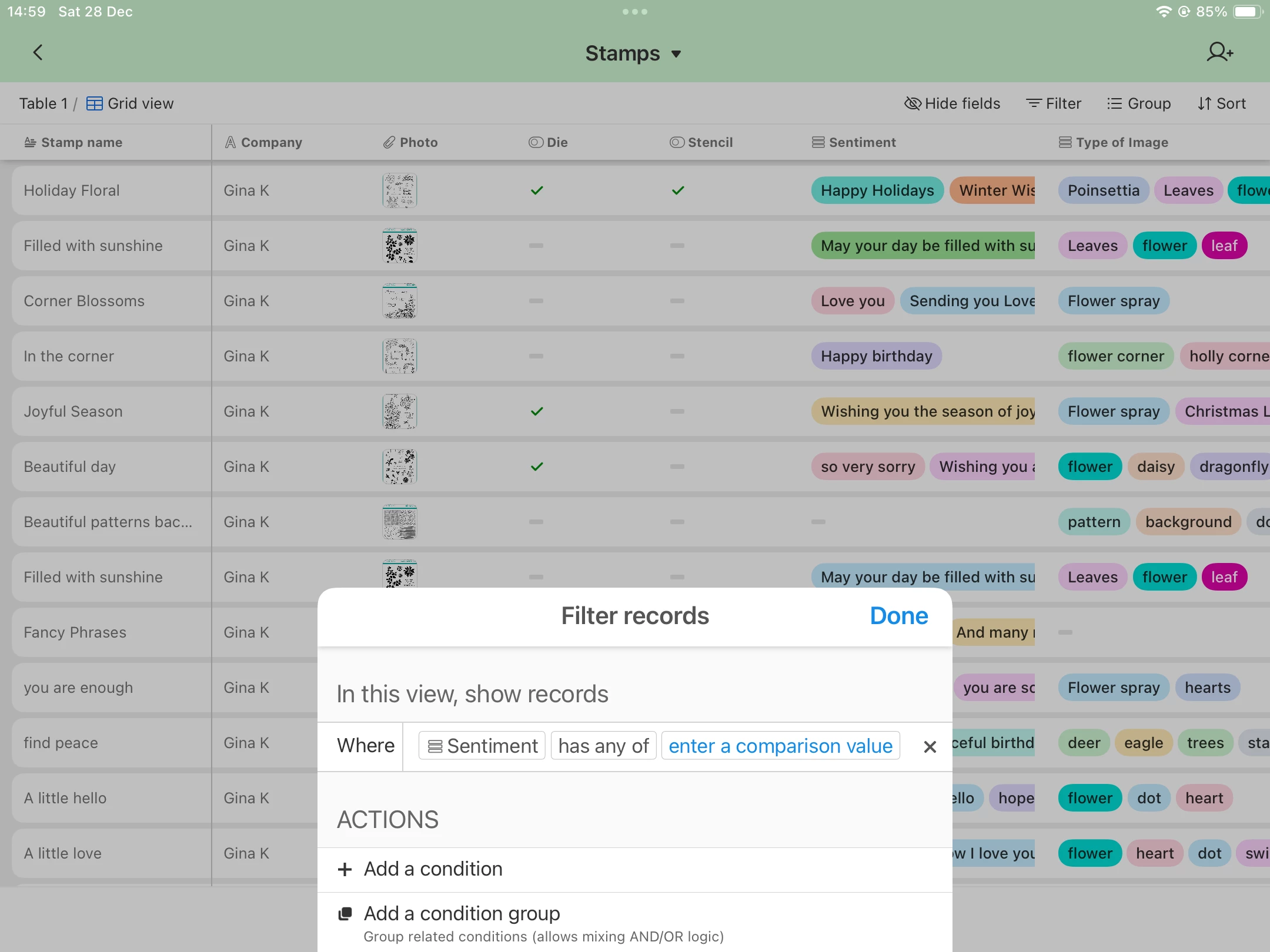Remove the Sentiment filter condition with X
This screenshot has height=952, width=1270.
[x=930, y=746]
